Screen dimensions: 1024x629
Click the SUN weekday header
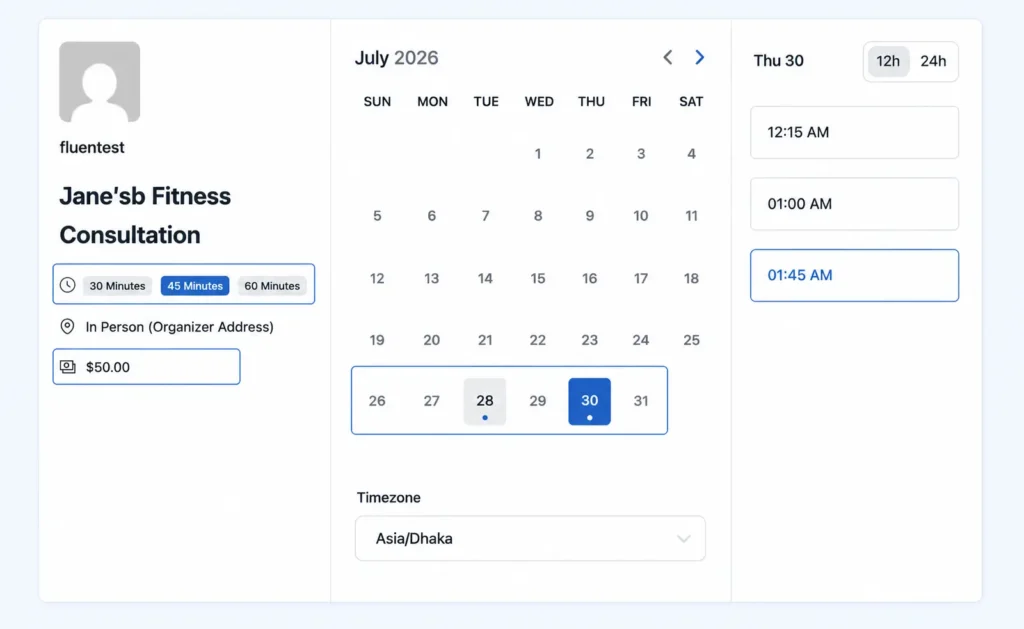point(377,102)
